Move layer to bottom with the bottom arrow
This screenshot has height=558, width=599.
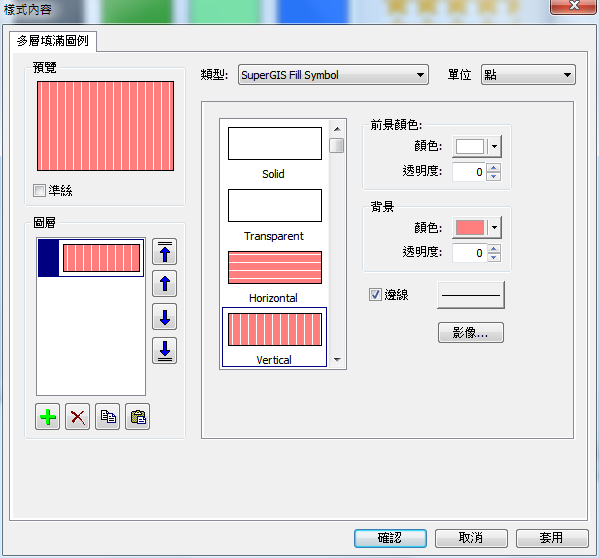(164, 350)
